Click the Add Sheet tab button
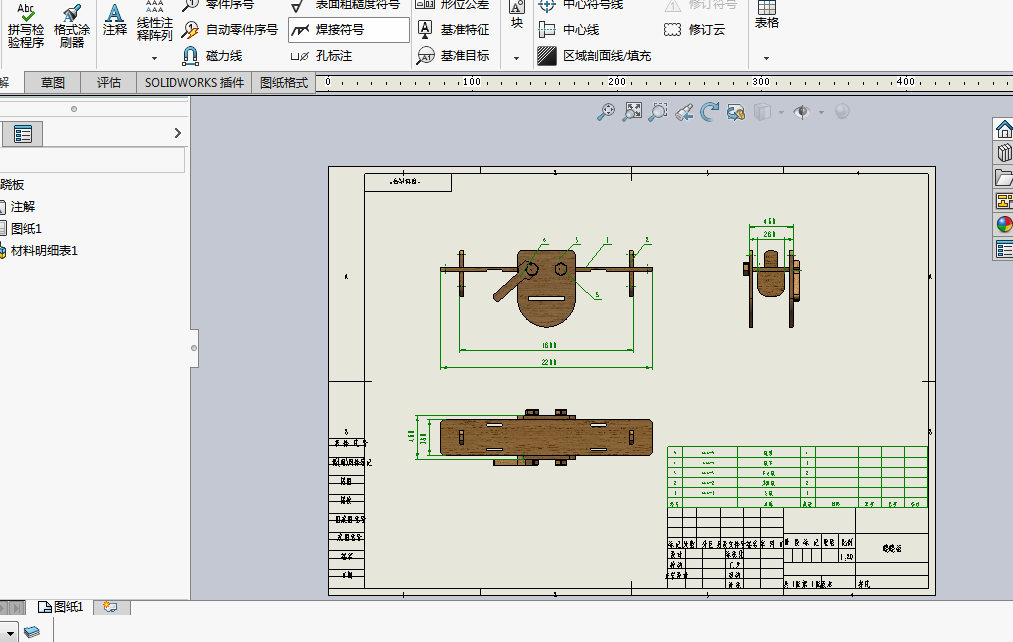 click(111, 607)
